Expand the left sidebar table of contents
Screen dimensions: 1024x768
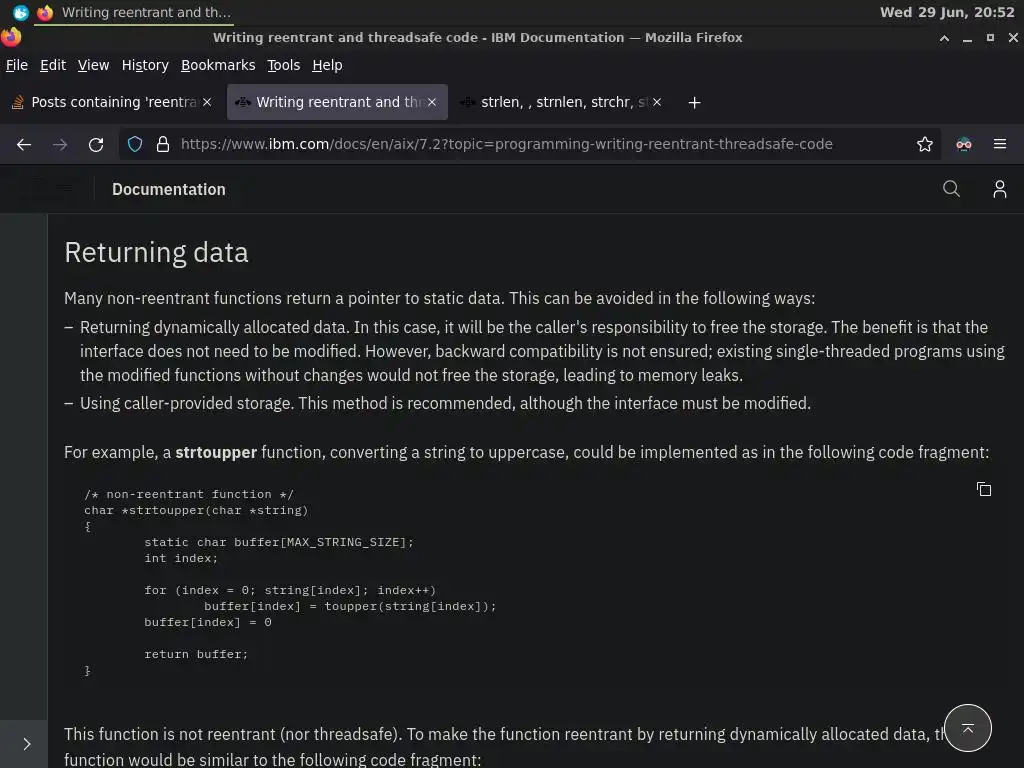26,744
